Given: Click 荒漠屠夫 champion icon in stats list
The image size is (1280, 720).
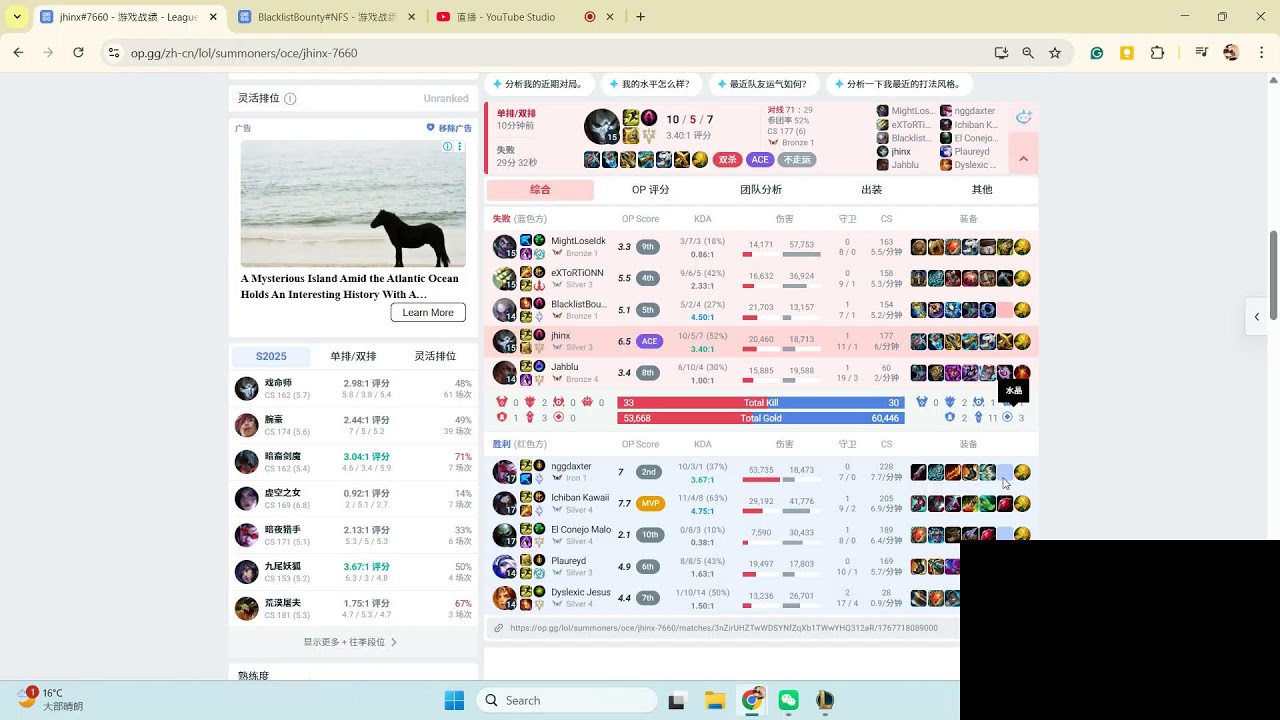Looking at the screenshot, I should pyautogui.click(x=247, y=609).
